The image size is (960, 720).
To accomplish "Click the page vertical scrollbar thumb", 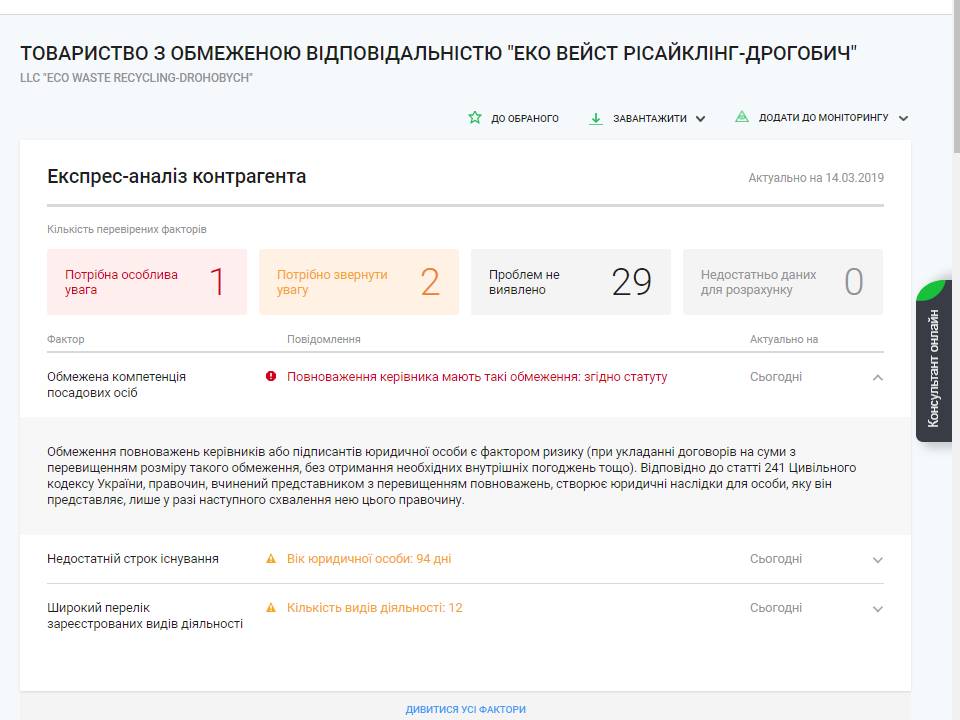I will pyautogui.click(x=956, y=77).
